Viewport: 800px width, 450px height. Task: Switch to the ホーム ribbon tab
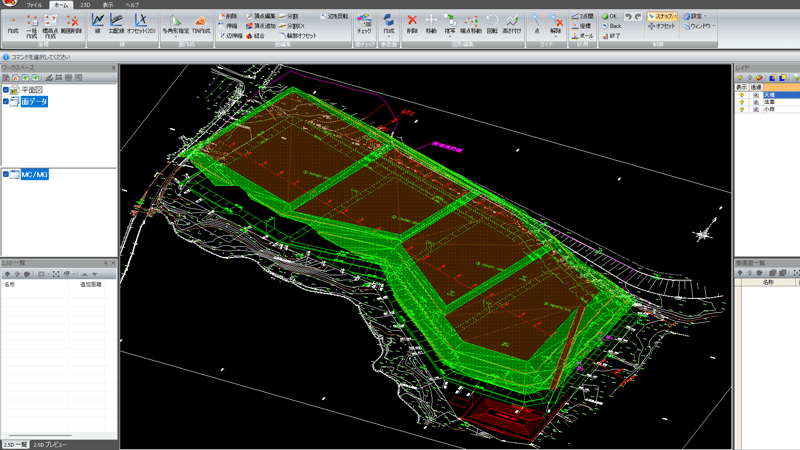pos(61,5)
